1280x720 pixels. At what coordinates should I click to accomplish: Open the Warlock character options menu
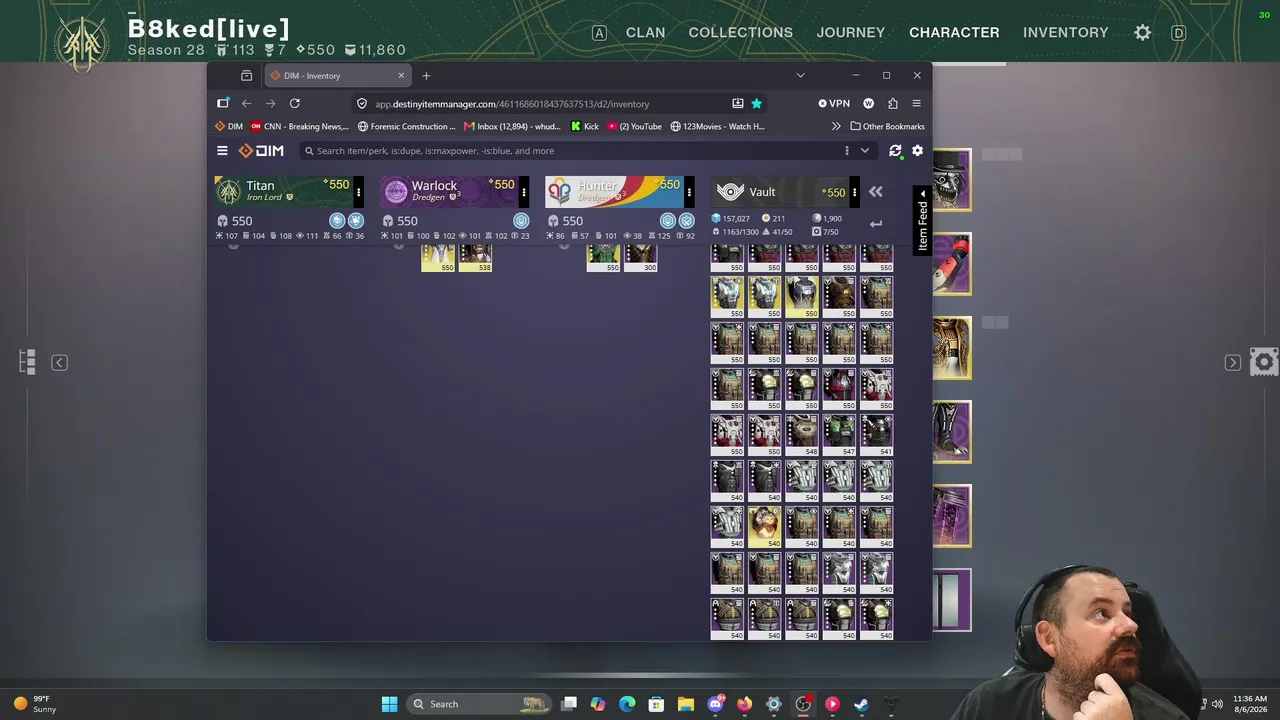click(x=524, y=192)
